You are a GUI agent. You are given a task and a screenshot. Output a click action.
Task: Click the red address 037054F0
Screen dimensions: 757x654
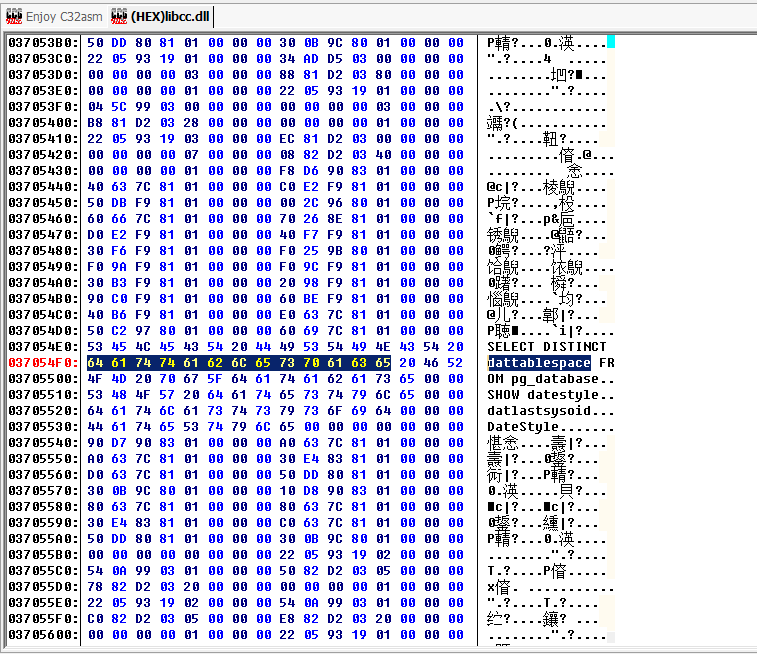(42, 362)
